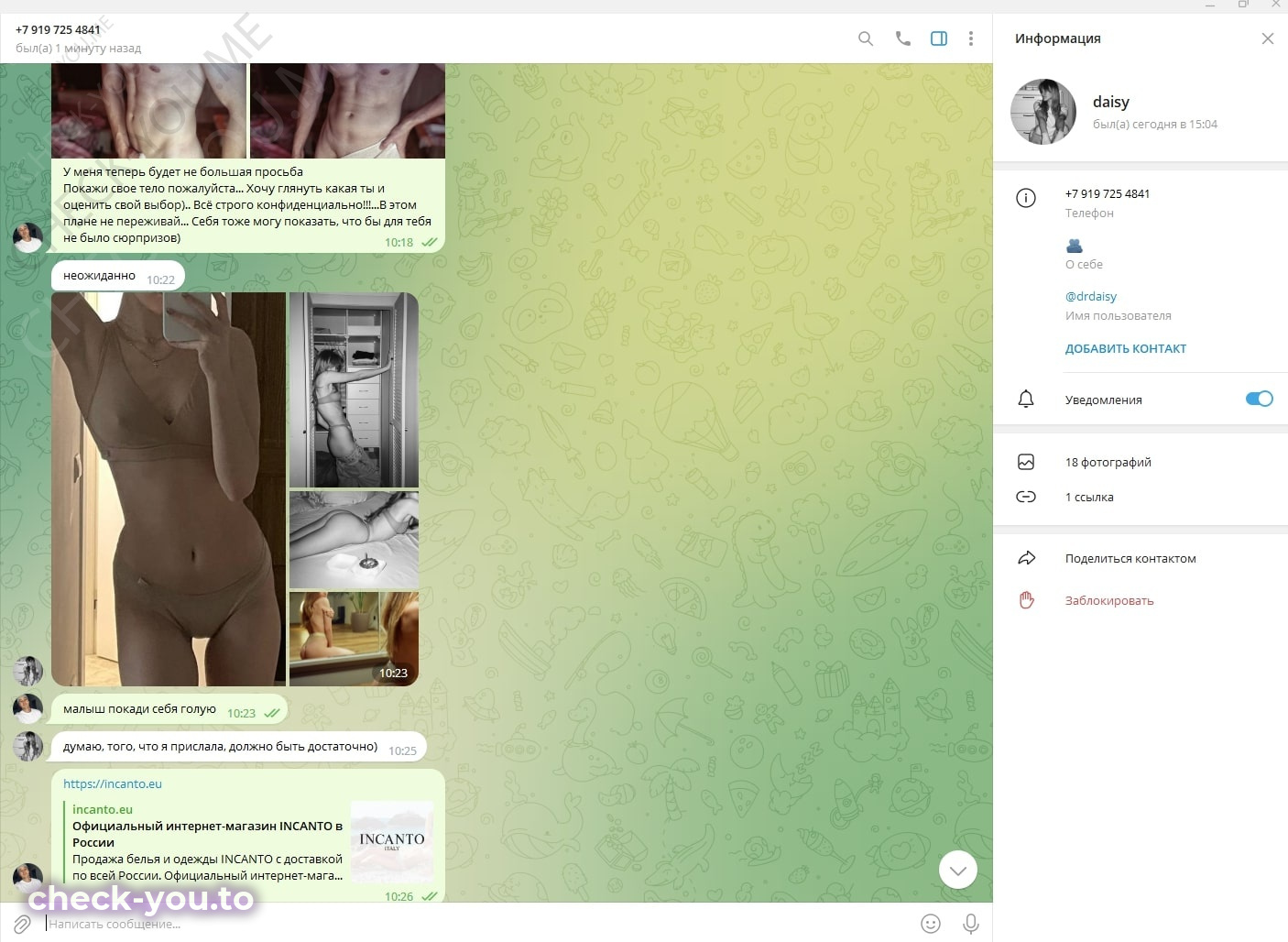This screenshot has height=942, width=1288.
Task: Maximize the Telegram window
Action: 1243,5
